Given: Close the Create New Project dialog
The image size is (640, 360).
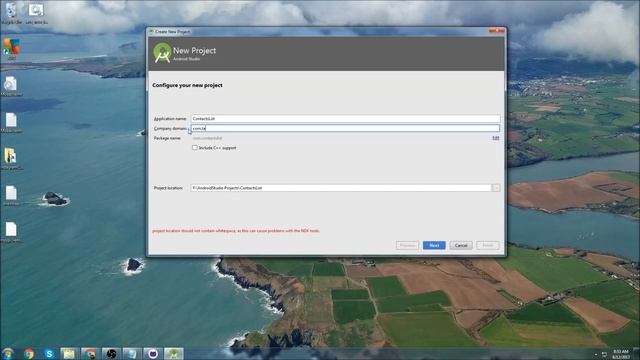Looking at the screenshot, I should tap(496, 31).
